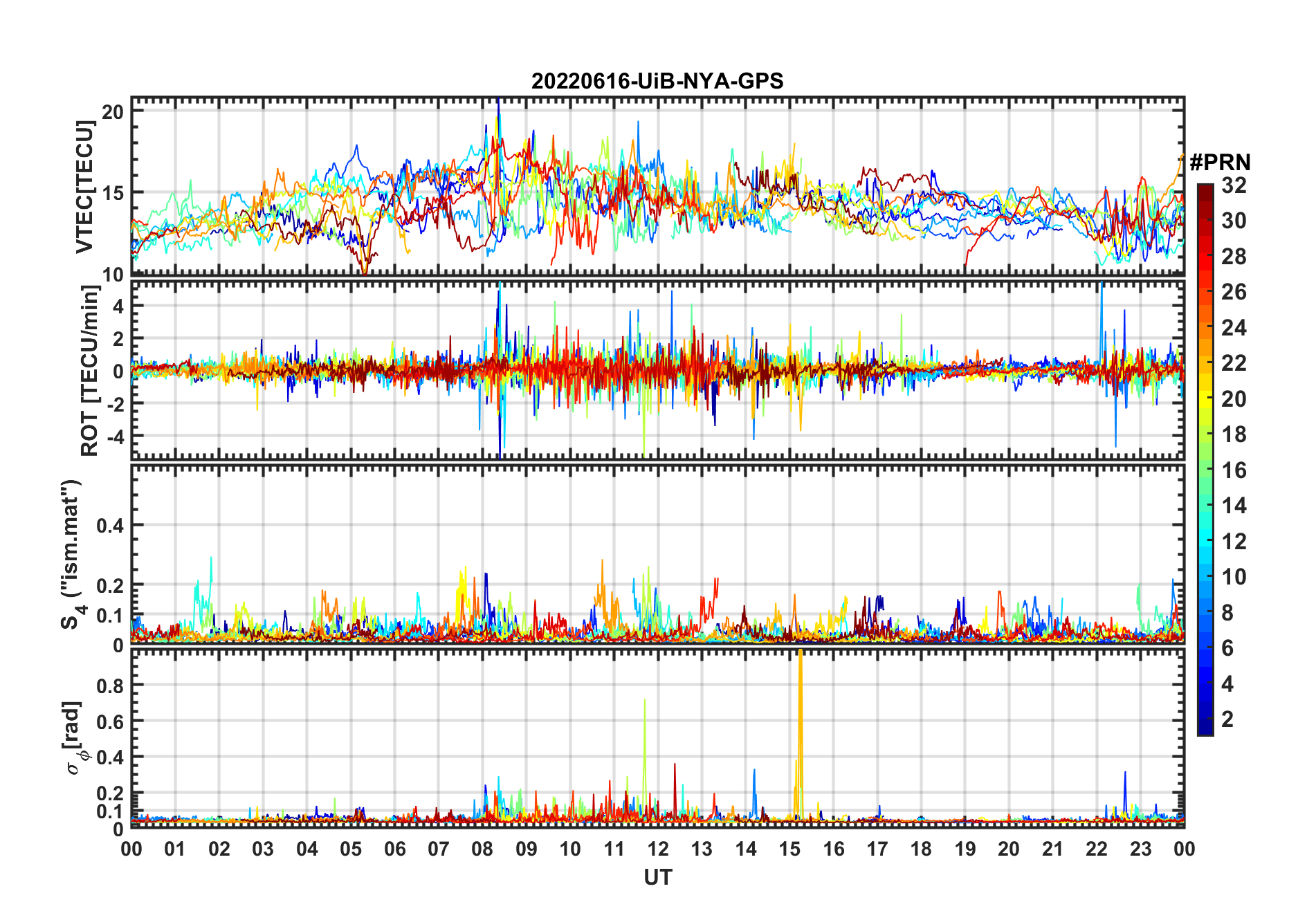Click the σφ panel y-tick label 0.8

click(x=111, y=686)
